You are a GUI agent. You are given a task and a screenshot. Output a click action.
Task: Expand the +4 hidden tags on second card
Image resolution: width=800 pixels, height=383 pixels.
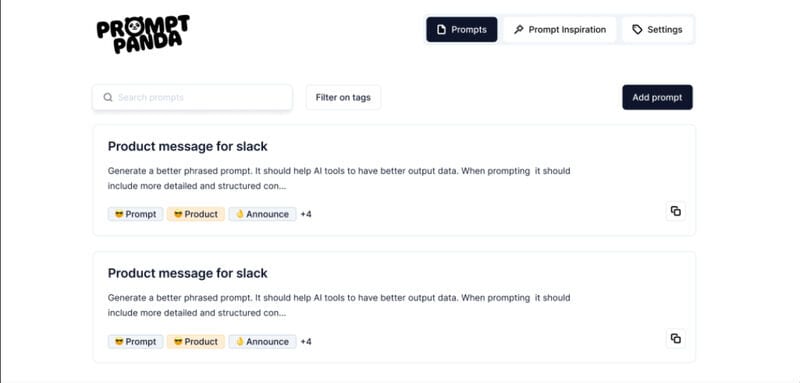coord(306,342)
